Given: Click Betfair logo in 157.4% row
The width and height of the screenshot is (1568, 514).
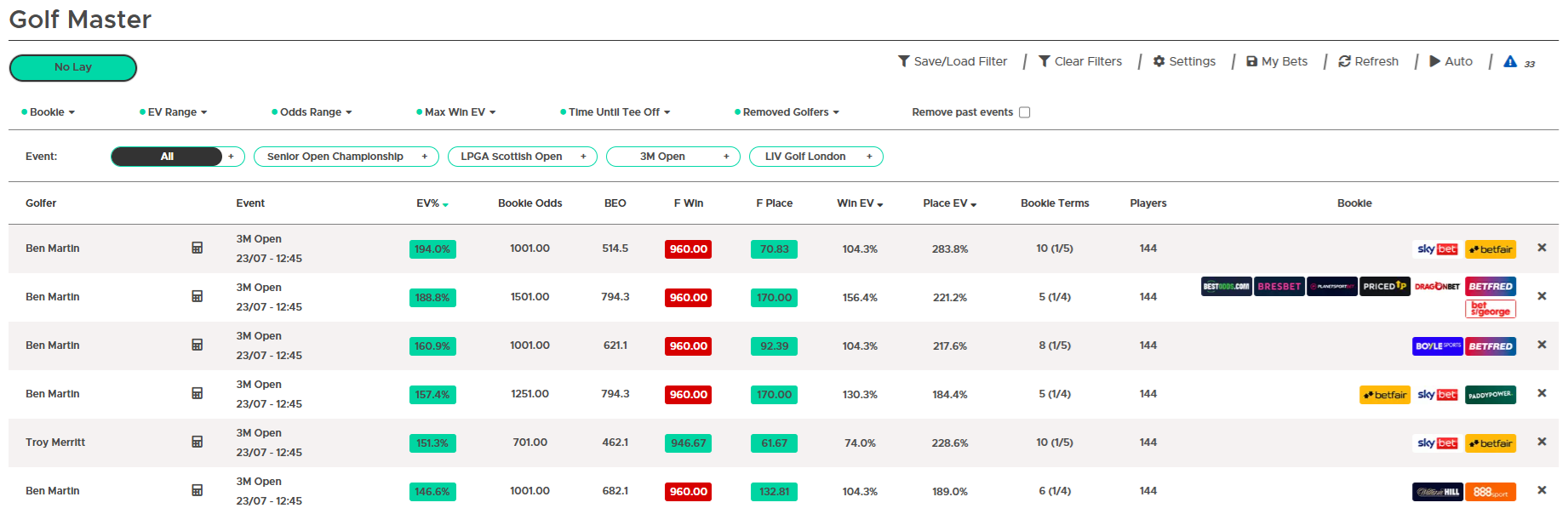Looking at the screenshot, I should (1385, 395).
